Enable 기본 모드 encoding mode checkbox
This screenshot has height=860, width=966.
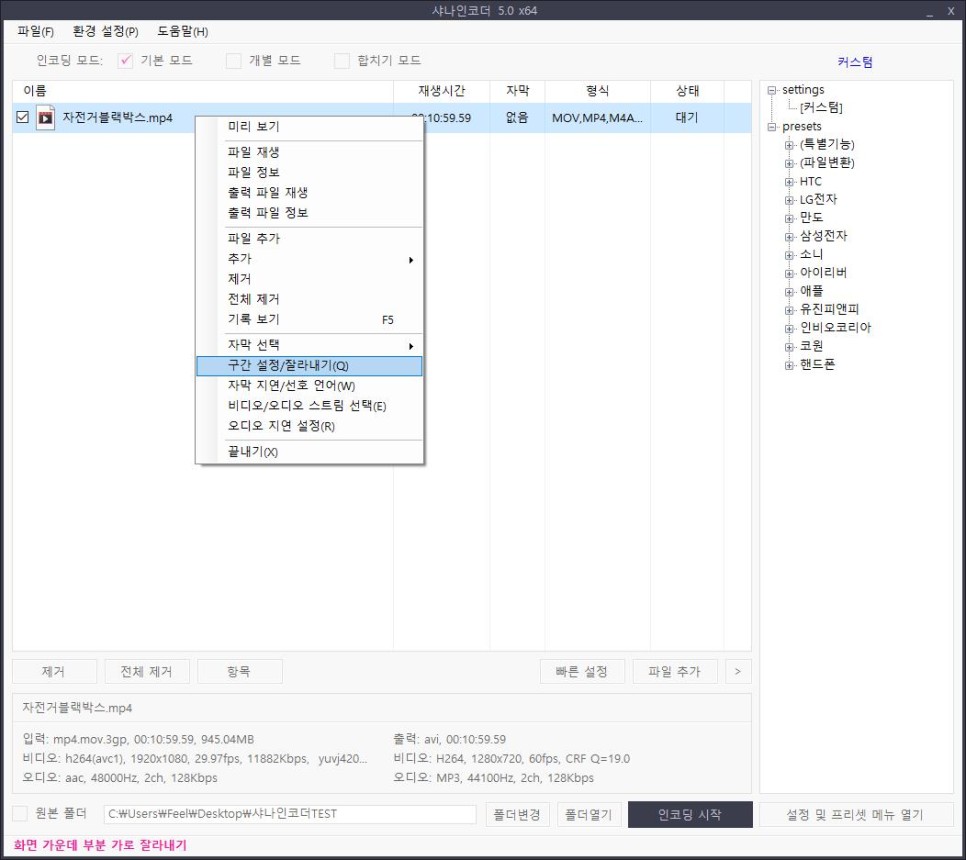pyautogui.click(x=125, y=60)
